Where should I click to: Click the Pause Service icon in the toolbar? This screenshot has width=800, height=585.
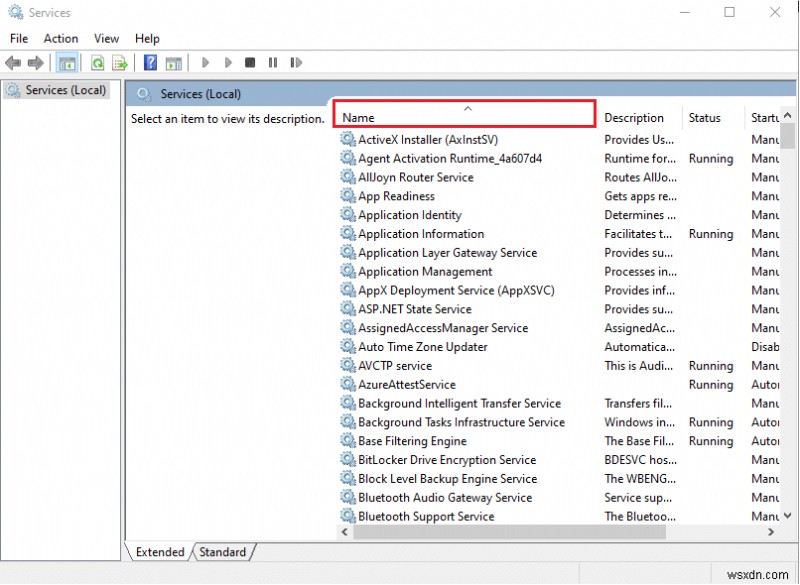click(274, 62)
